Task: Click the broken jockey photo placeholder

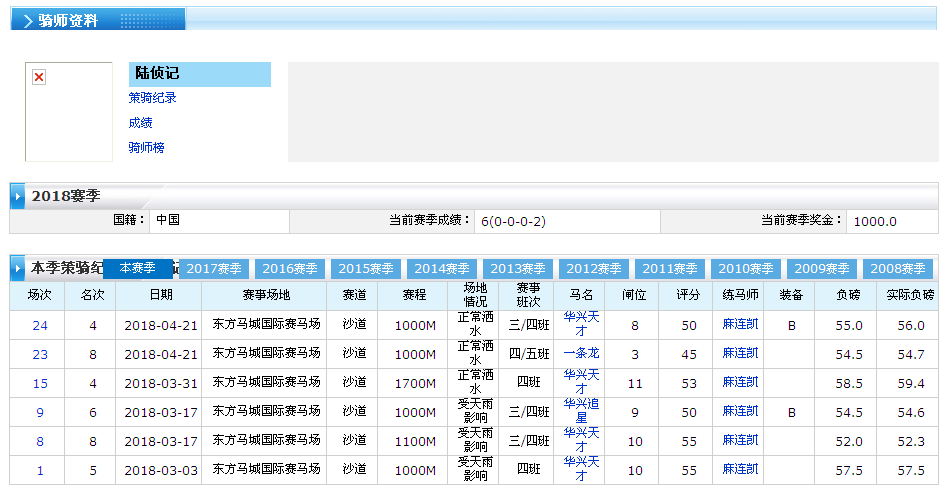Action: (x=39, y=78)
